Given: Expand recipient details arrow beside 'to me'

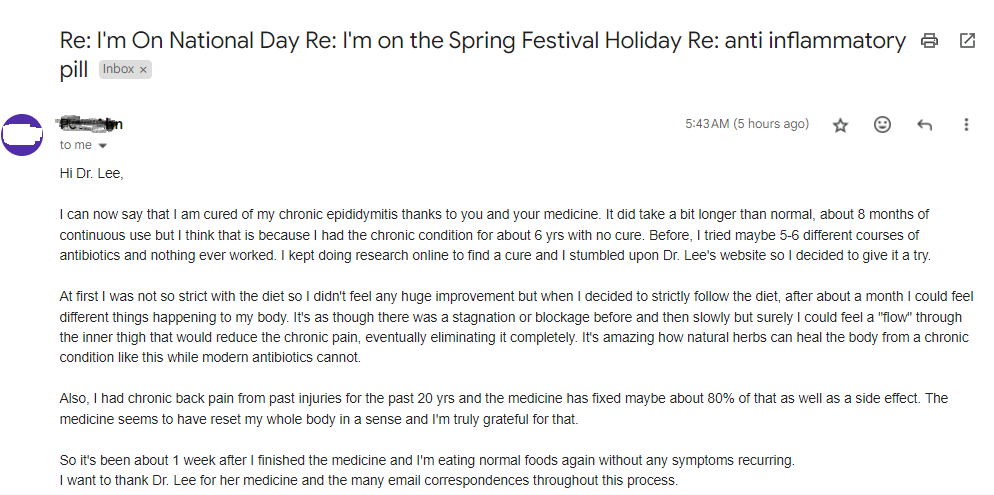Looking at the screenshot, I should [103, 146].
